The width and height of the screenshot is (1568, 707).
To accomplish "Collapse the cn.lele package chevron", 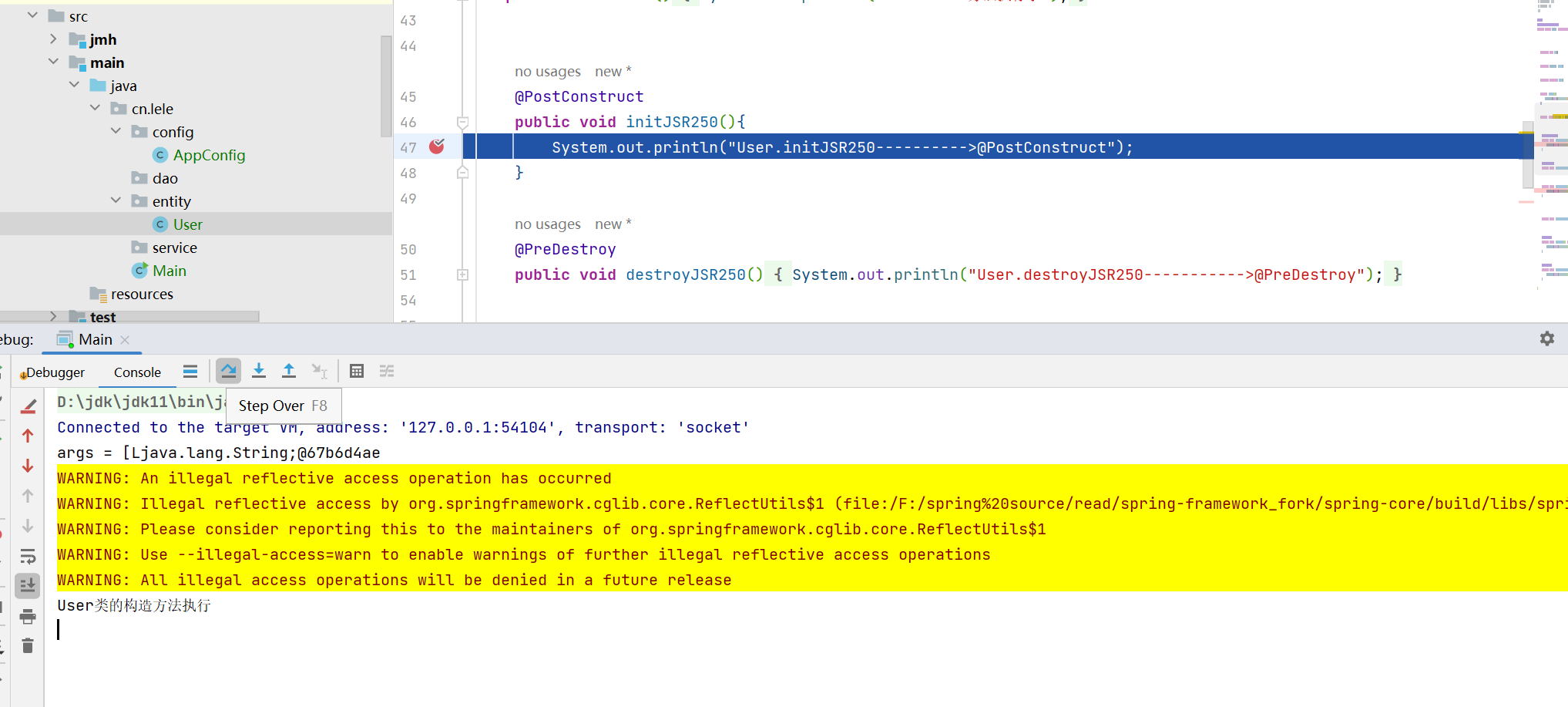I will pyautogui.click(x=95, y=108).
